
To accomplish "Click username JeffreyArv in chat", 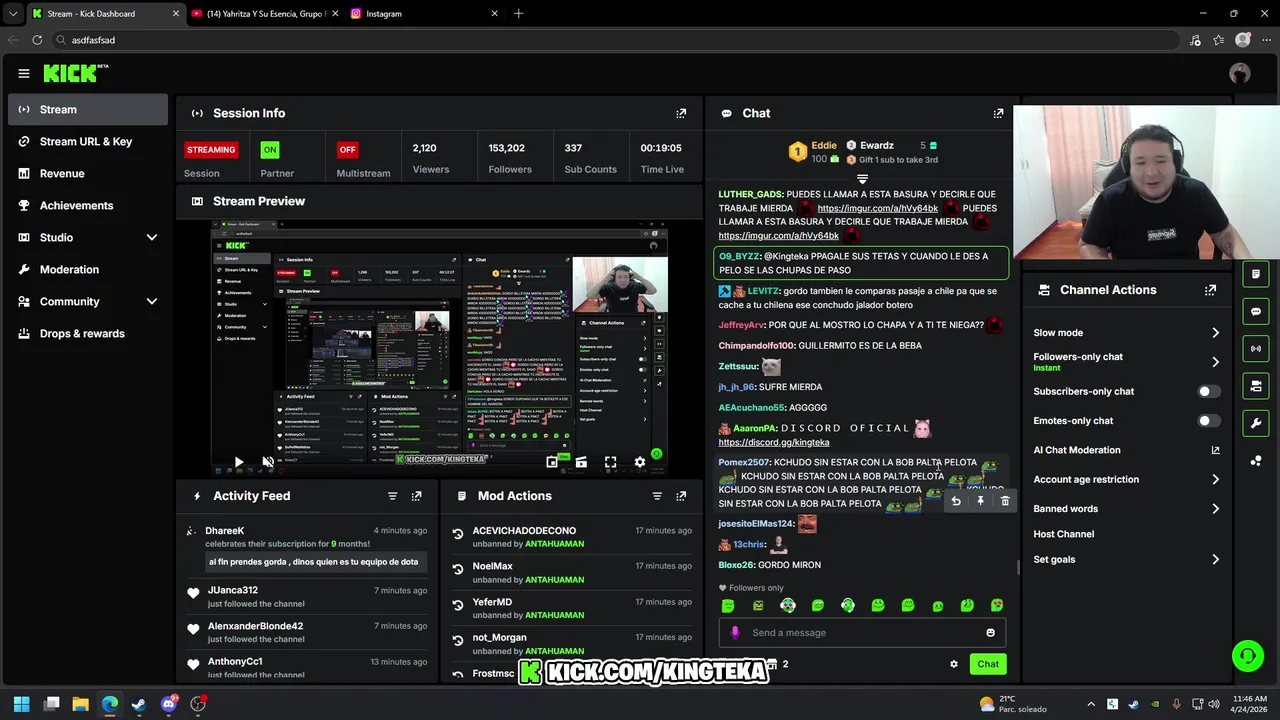I will [x=741, y=325].
